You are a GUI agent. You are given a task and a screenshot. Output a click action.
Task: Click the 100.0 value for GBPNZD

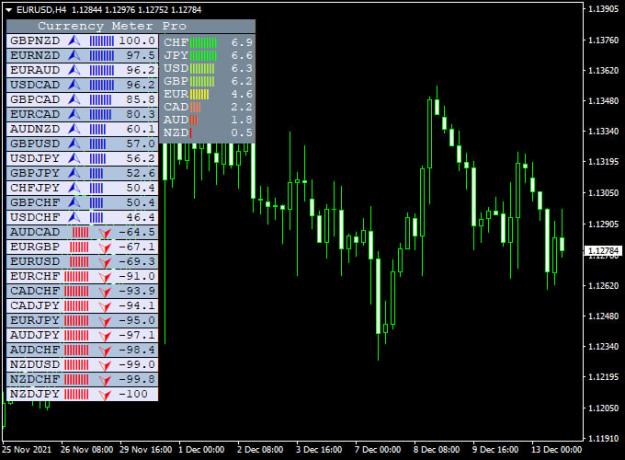click(x=137, y=41)
